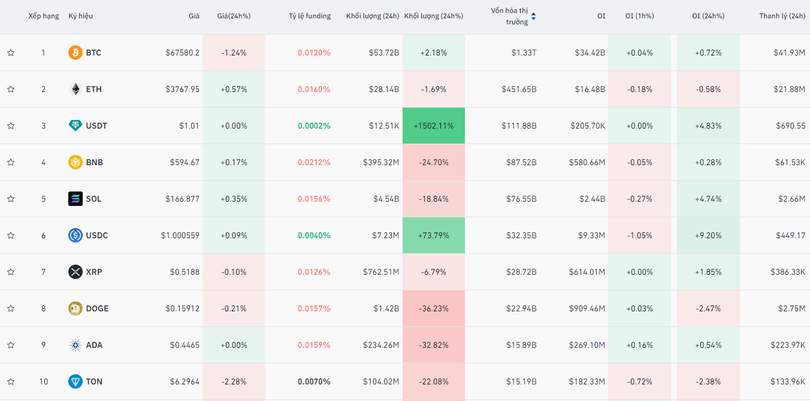Click the Bitcoin BTC coin icon
This screenshot has width=810, height=401.
coord(75,52)
